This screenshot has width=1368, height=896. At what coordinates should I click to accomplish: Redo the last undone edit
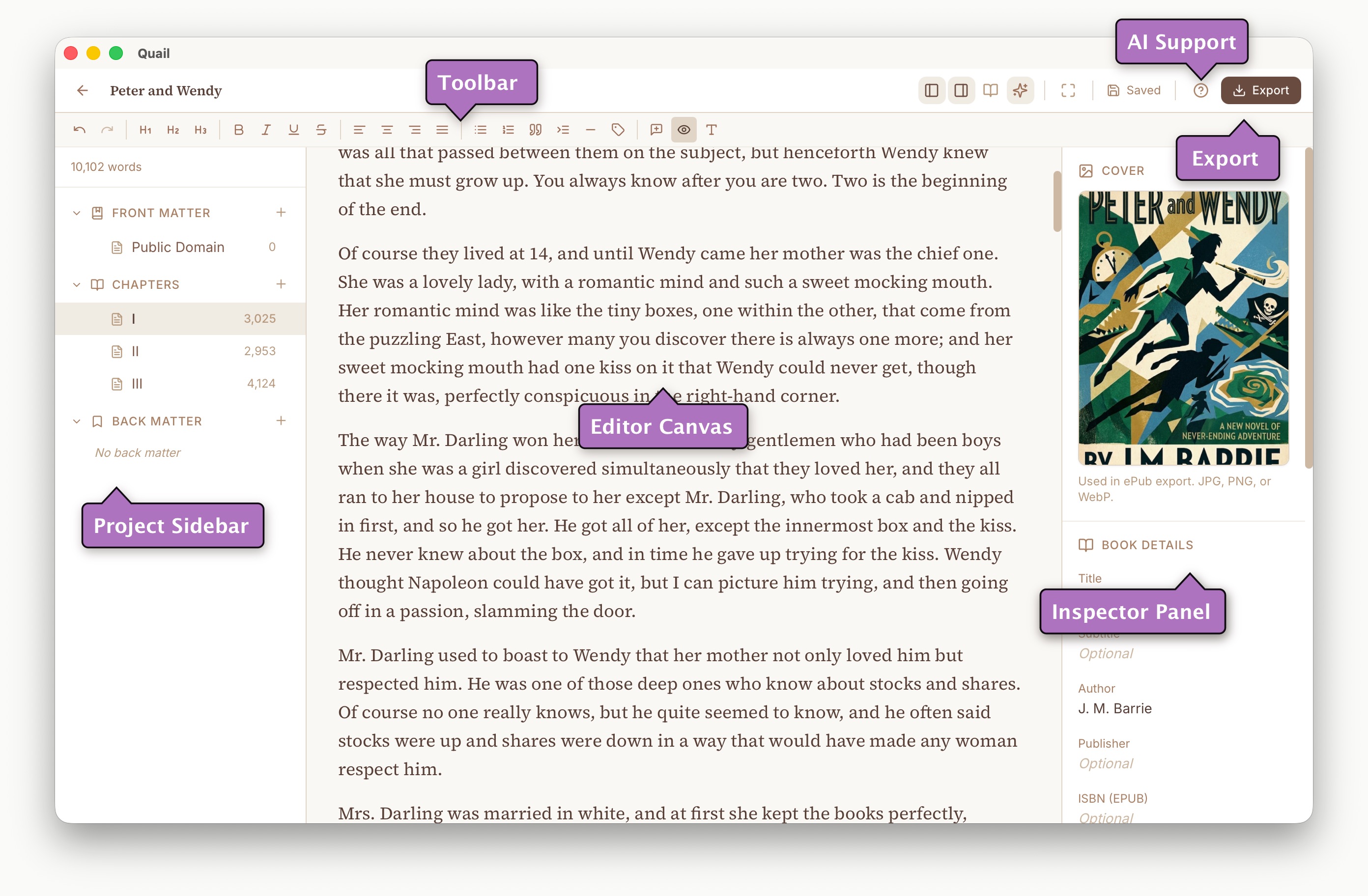pos(107,130)
